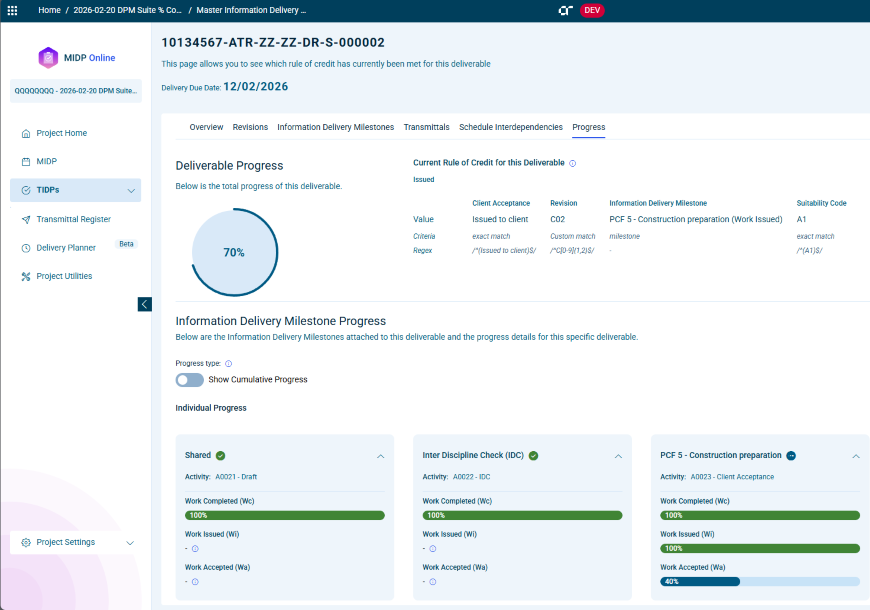
Task: Click the MIDP Online hexagon logo
Action: [x=48, y=58]
